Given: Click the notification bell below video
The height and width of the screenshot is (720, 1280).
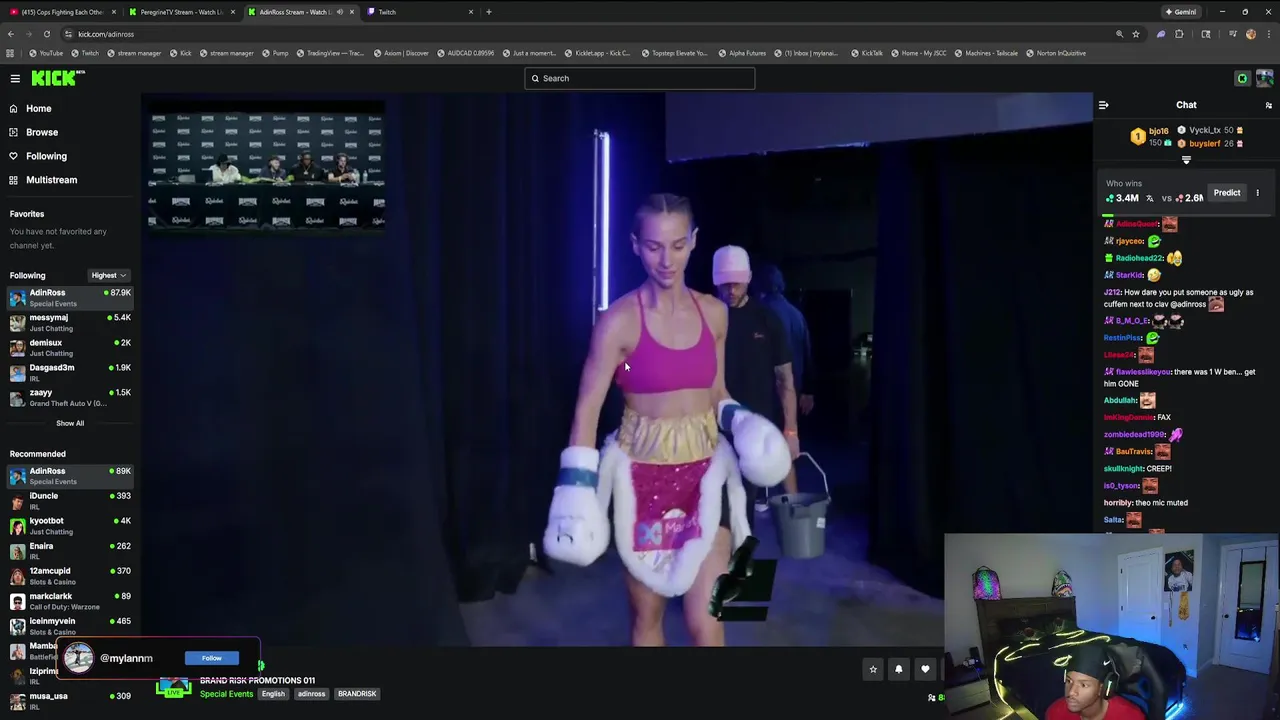Looking at the screenshot, I should point(898,669).
